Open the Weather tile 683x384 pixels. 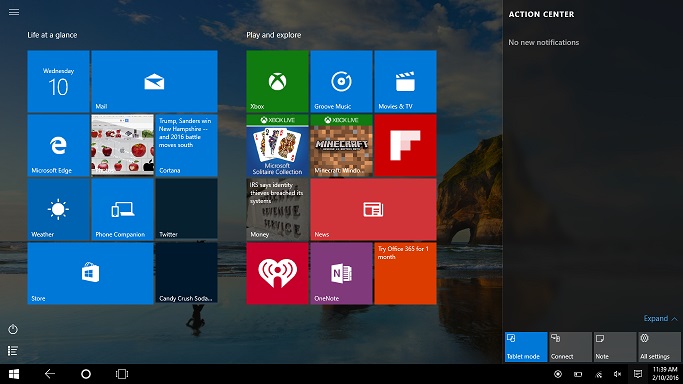click(58, 209)
